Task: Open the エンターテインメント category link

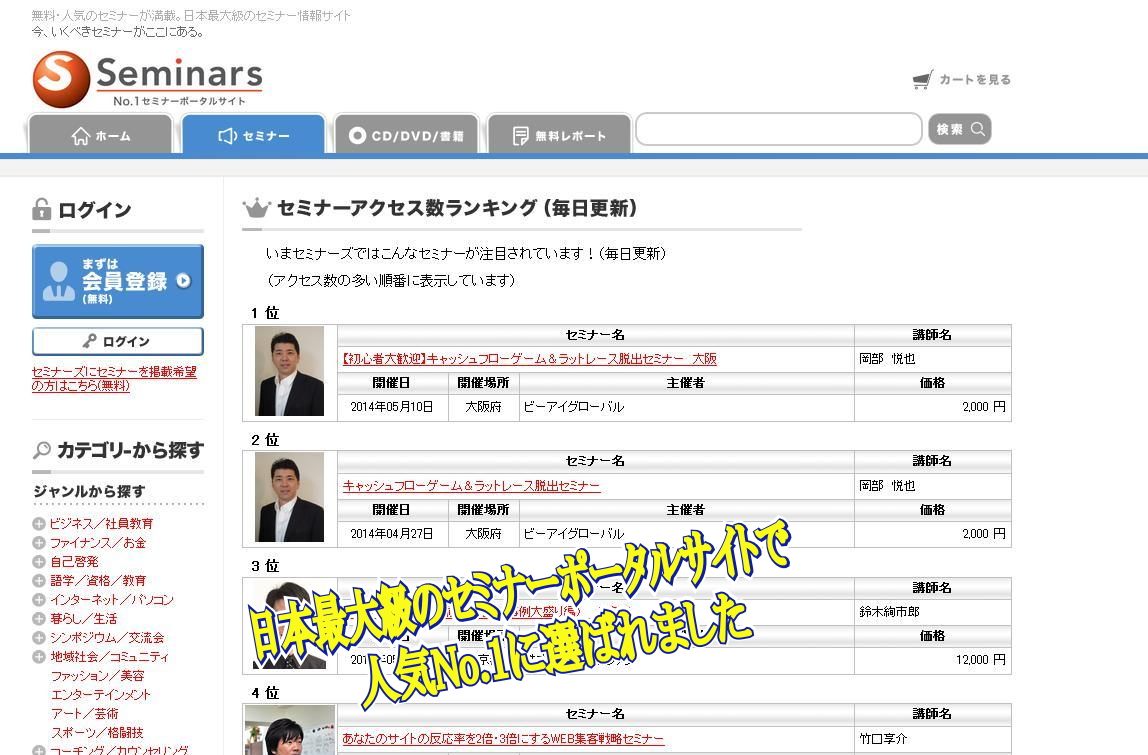Action: [x=100, y=695]
